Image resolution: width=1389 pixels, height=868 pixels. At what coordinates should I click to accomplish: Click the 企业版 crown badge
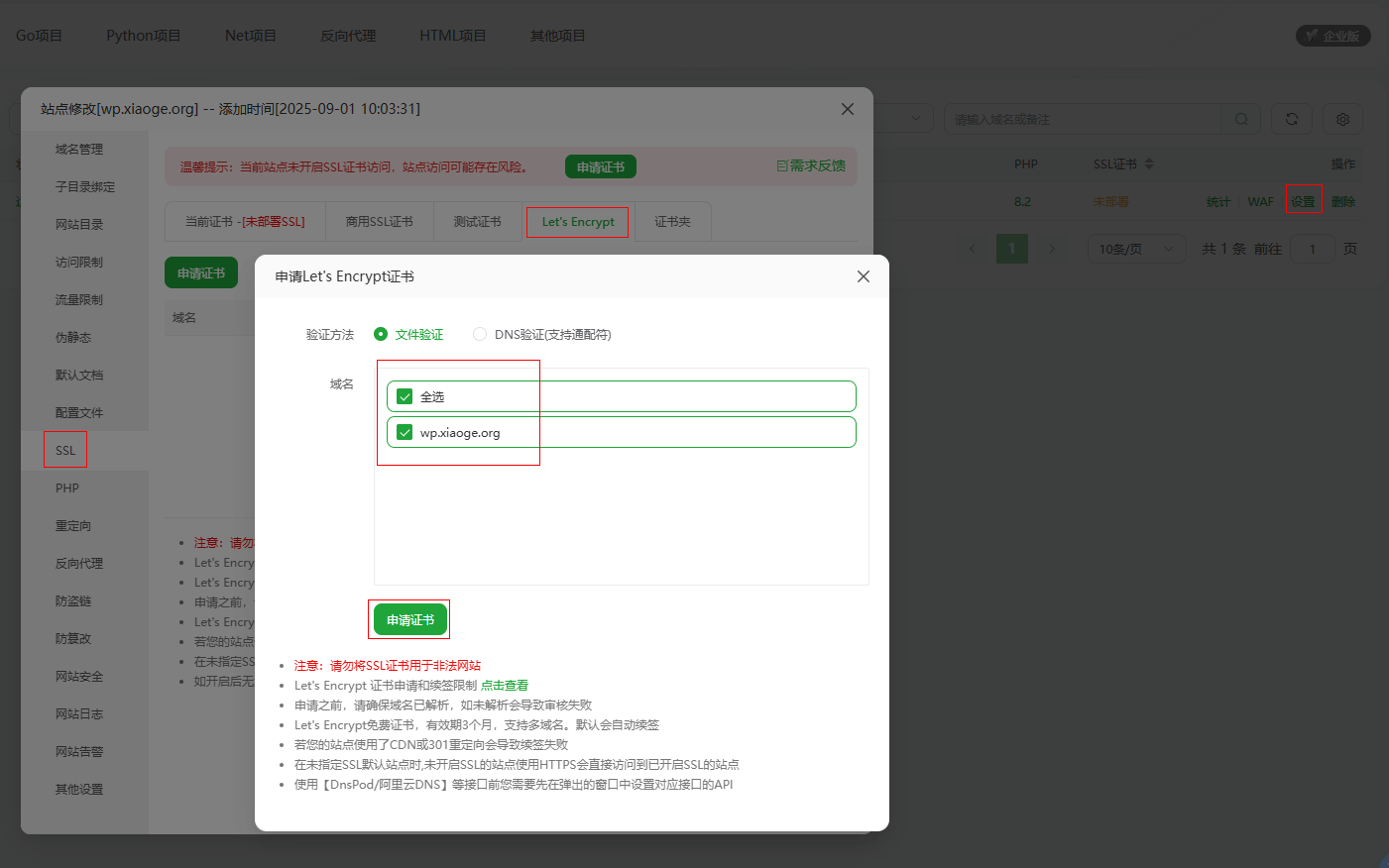click(x=1332, y=35)
